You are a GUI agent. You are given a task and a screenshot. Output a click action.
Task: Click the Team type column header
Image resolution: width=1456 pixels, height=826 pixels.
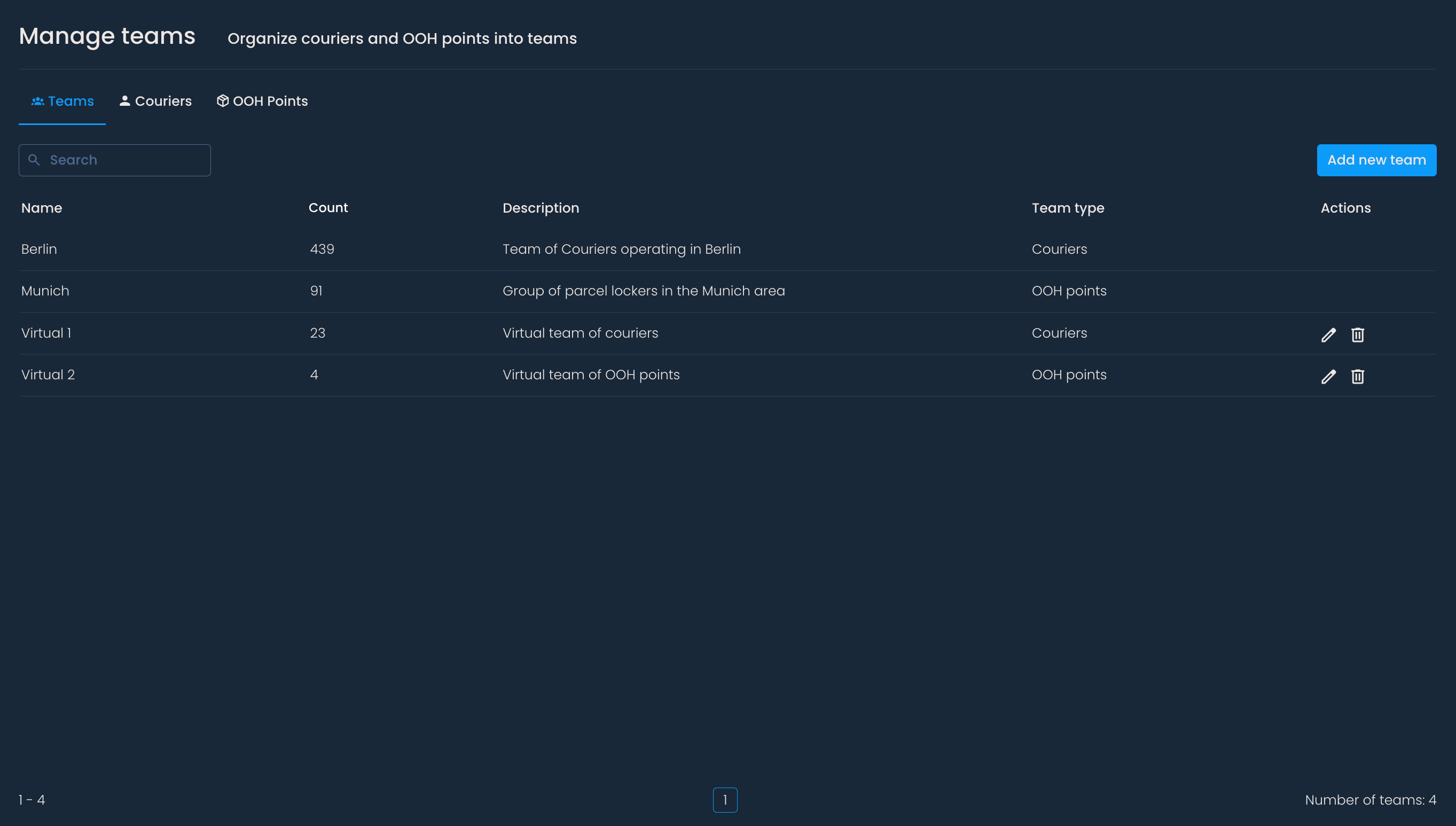click(1068, 208)
